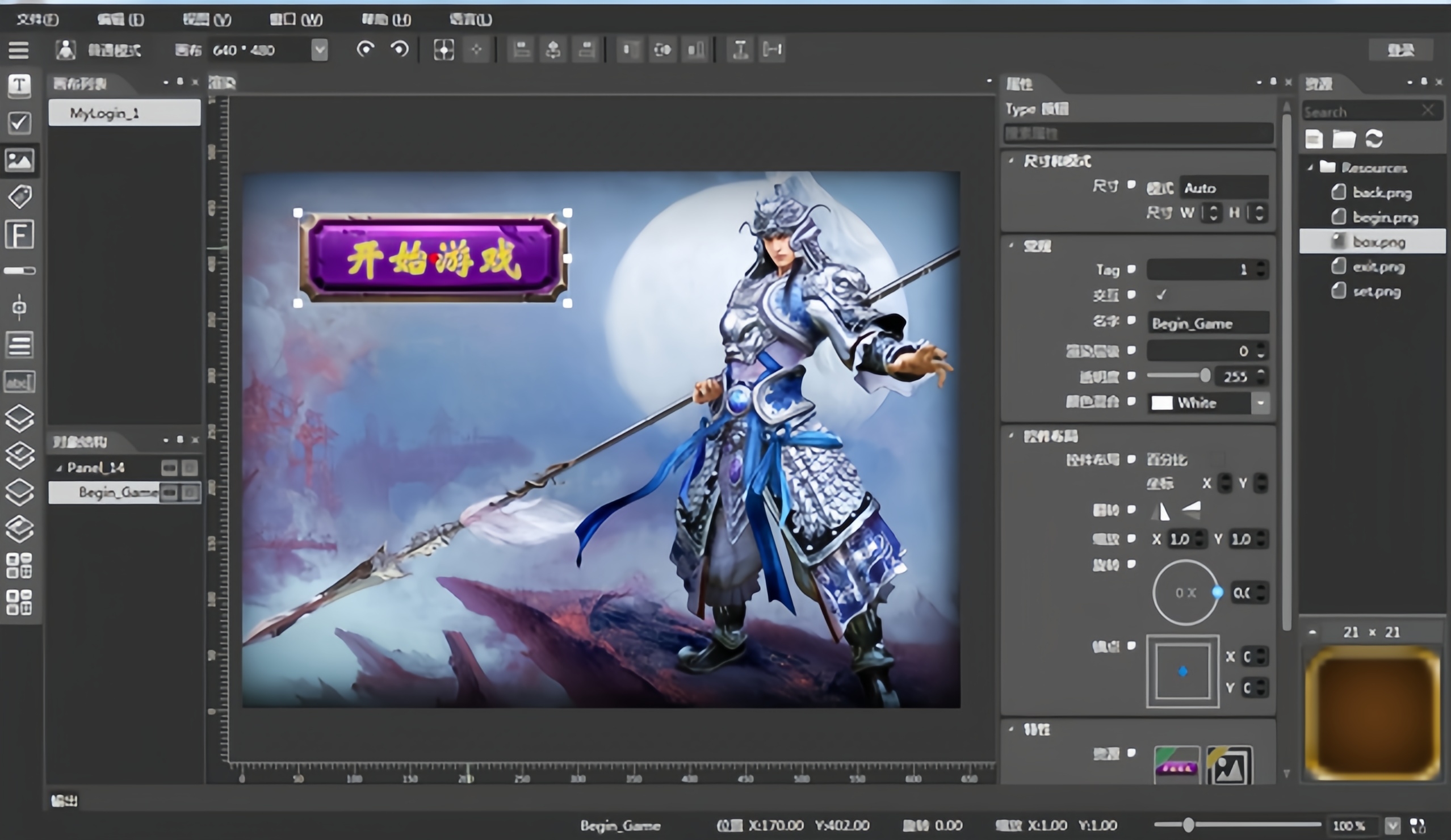This screenshot has height=840, width=1451.
Task: Click the rotate clockwise toolbar icon
Action: (x=365, y=49)
